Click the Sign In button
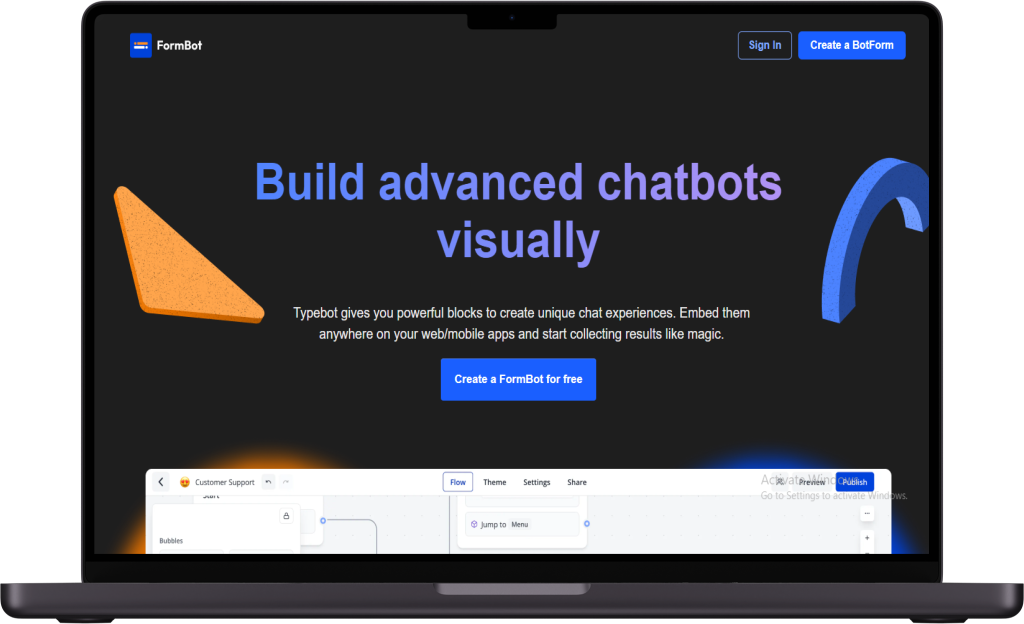The height and width of the screenshot is (624, 1024). [765, 45]
